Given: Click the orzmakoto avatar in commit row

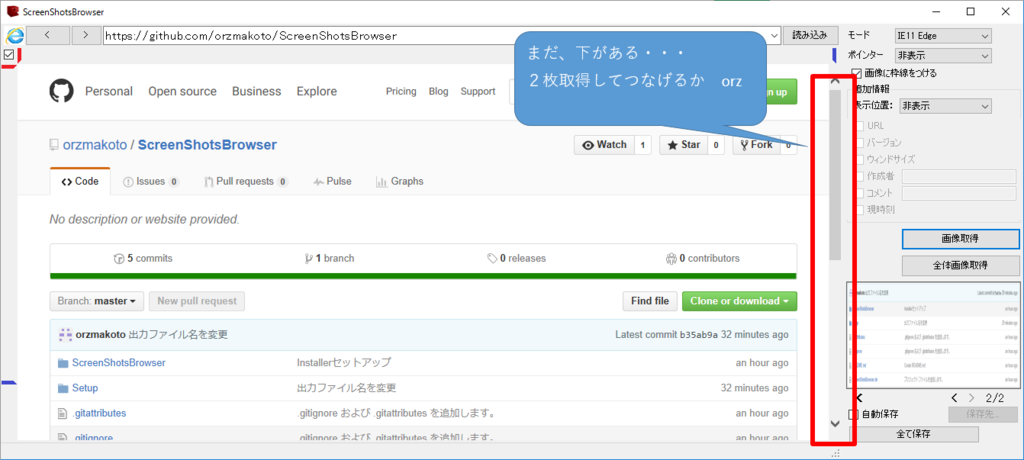Looking at the screenshot, I should [x=65, y=335].
